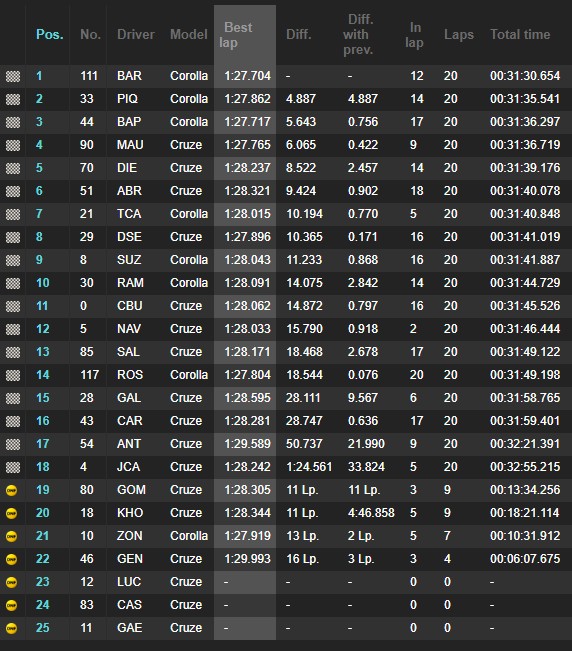Sort by the Best lap column header
Image resolution: width=572 pixels, height=651 pixels.
coord(237,35)
